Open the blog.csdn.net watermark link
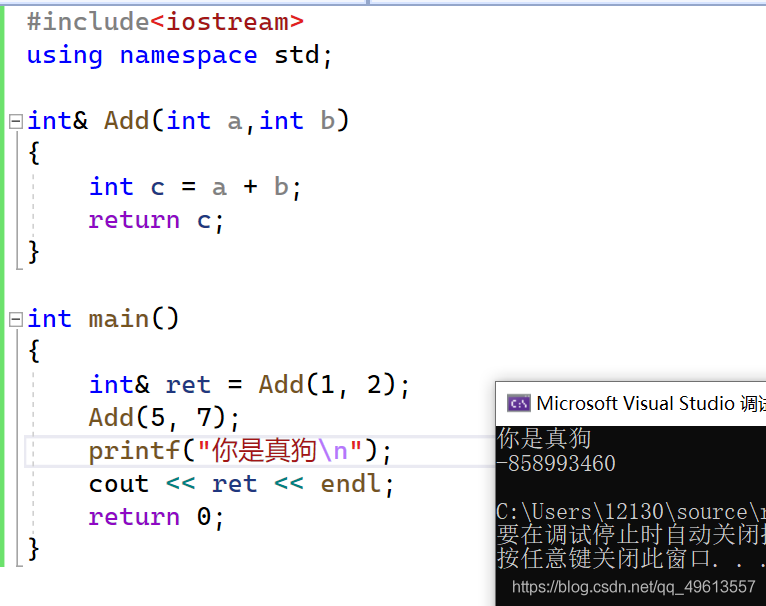Viewport: 766px width, 606px height. point(634,586)
